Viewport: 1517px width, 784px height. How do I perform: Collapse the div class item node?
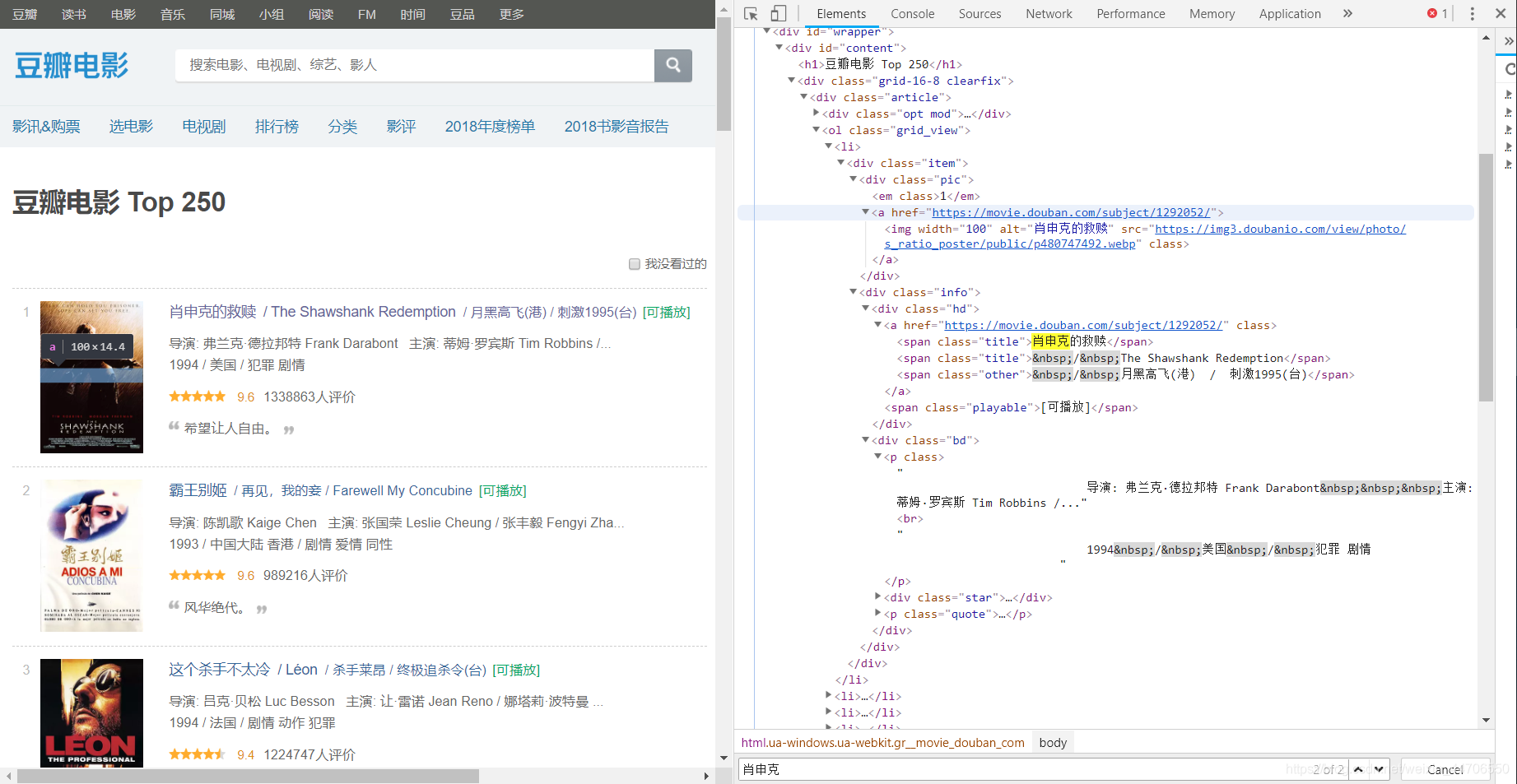click(x=840, y=163)
